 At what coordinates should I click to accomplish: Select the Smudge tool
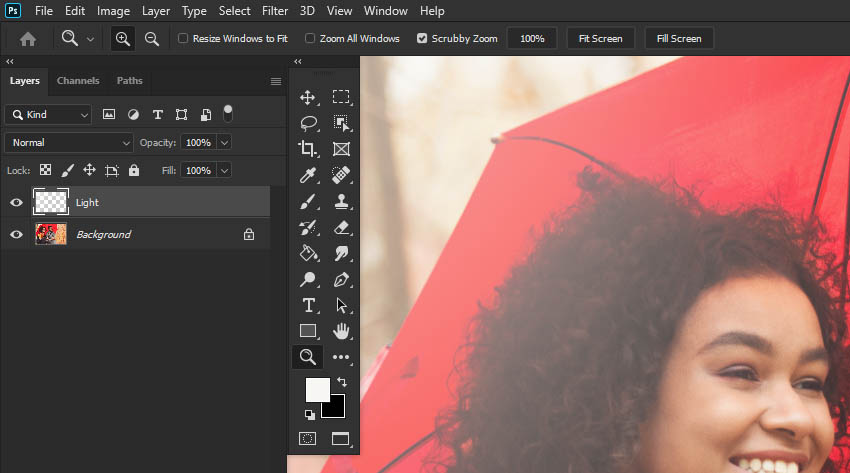341,253
